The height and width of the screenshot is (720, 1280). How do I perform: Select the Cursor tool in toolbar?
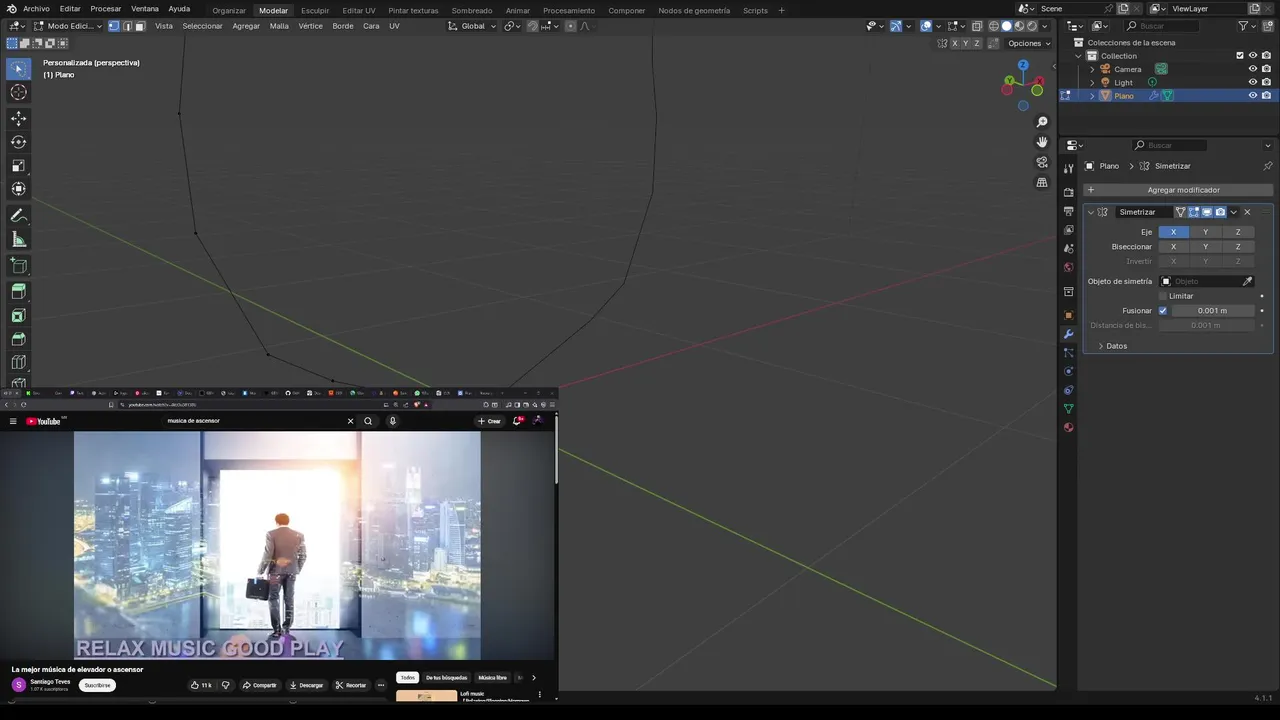[x=18, y=92]
